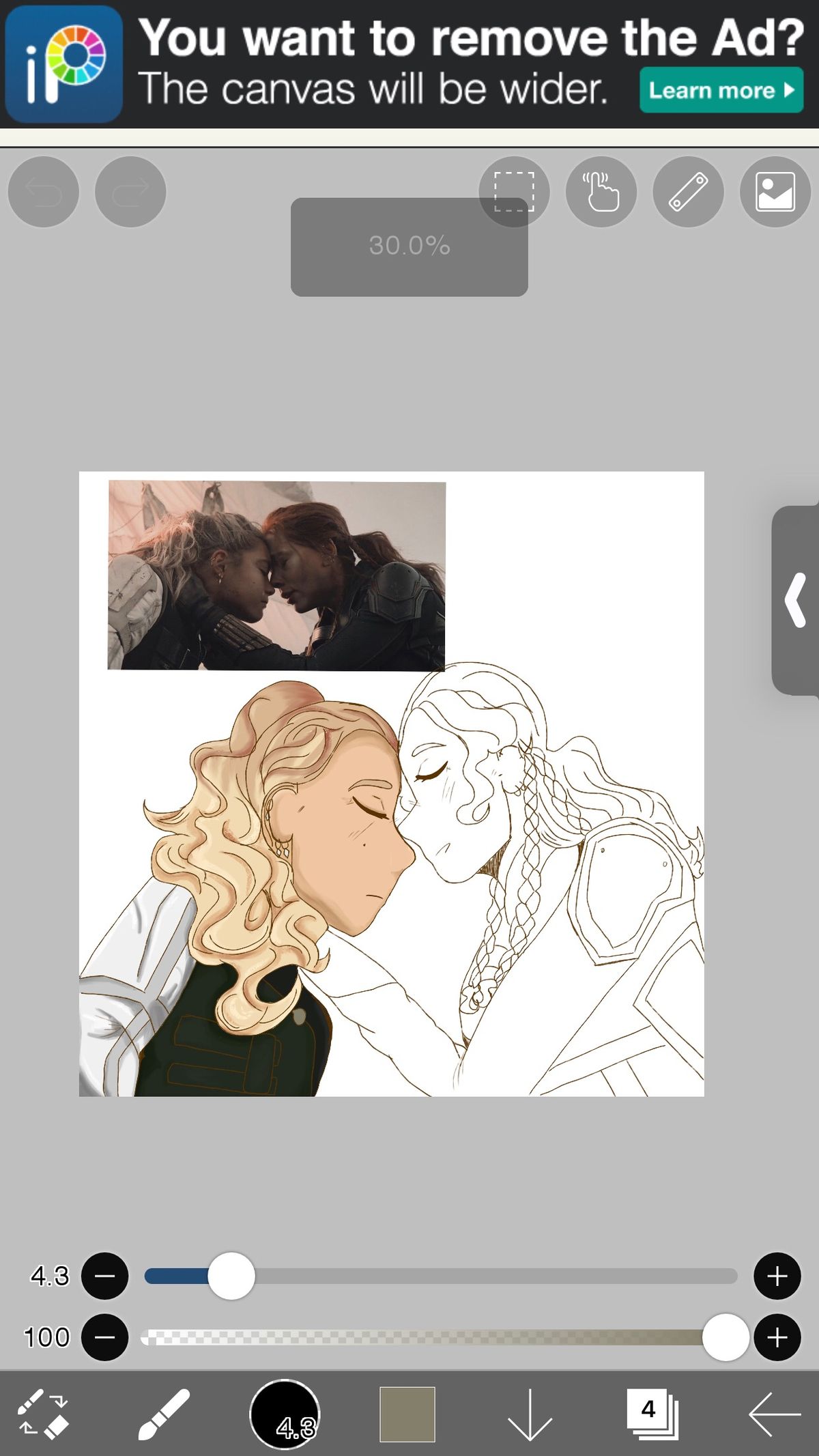Decrease brush opacity with minus

coord(104,1337)
